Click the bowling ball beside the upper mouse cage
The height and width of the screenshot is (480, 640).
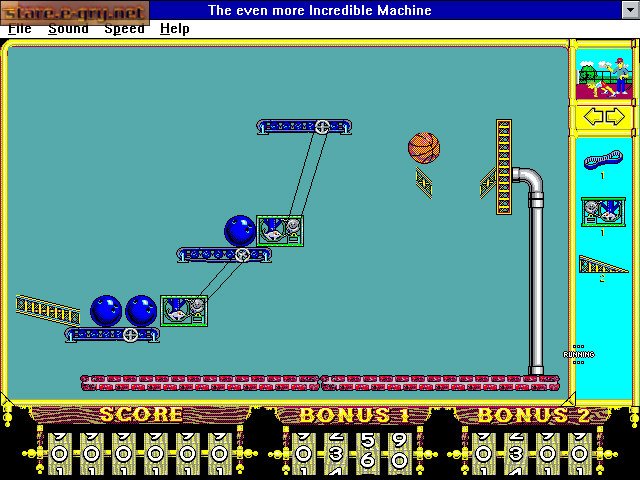[x=240, y=231]
